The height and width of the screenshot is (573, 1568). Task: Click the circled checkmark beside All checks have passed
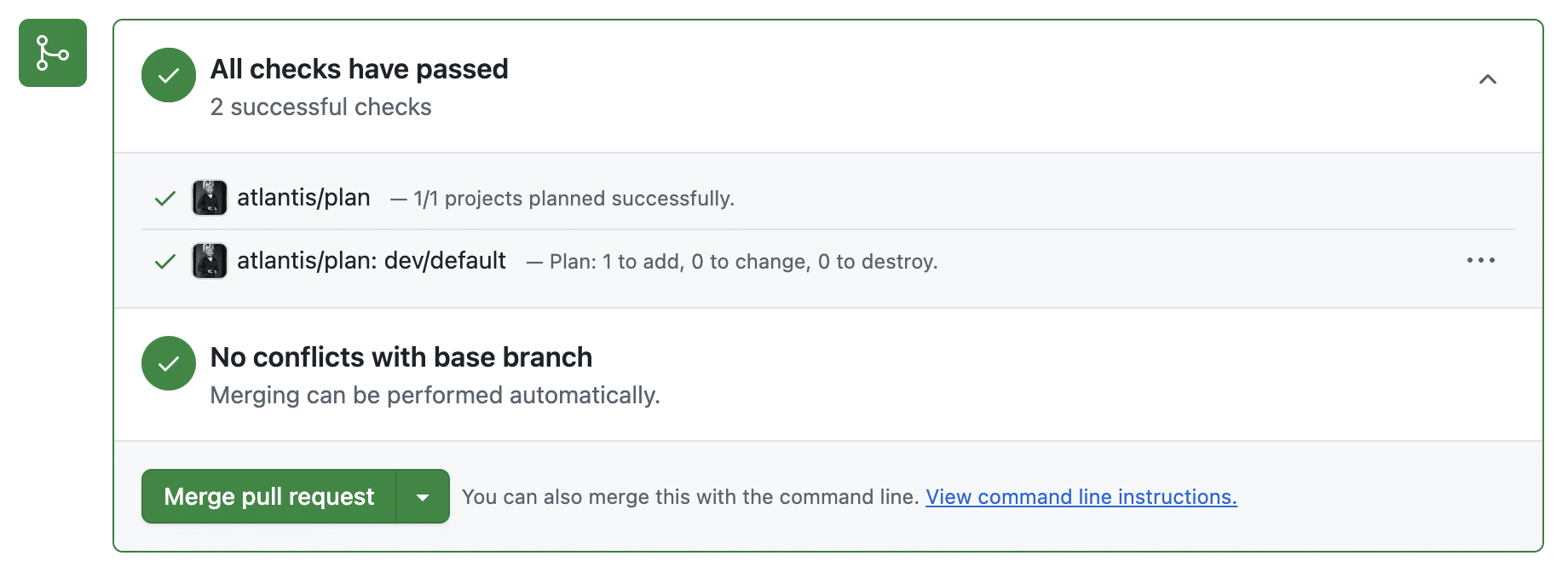[168, 76]
